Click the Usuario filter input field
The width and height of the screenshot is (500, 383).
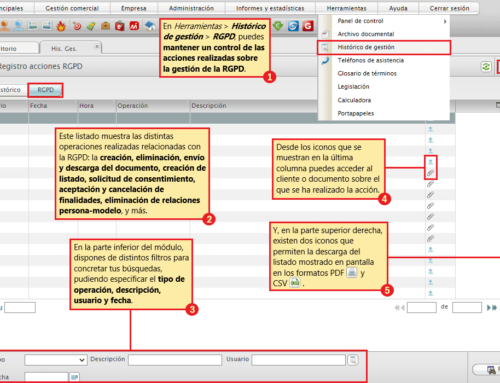click(x=299, y=360)
